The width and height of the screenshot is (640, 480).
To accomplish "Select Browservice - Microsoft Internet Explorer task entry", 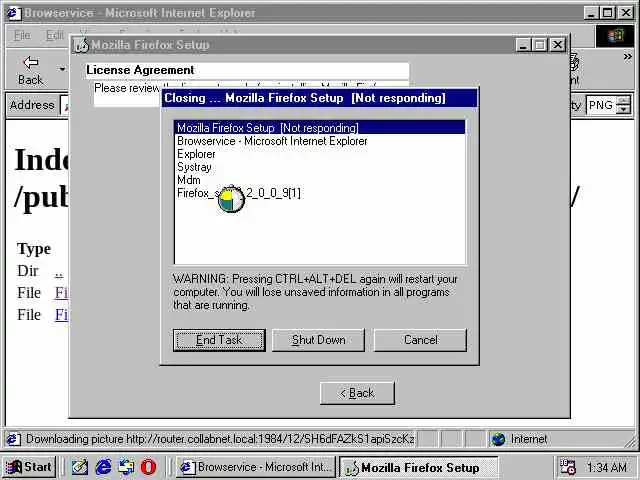I will click(x=320, y=141).
